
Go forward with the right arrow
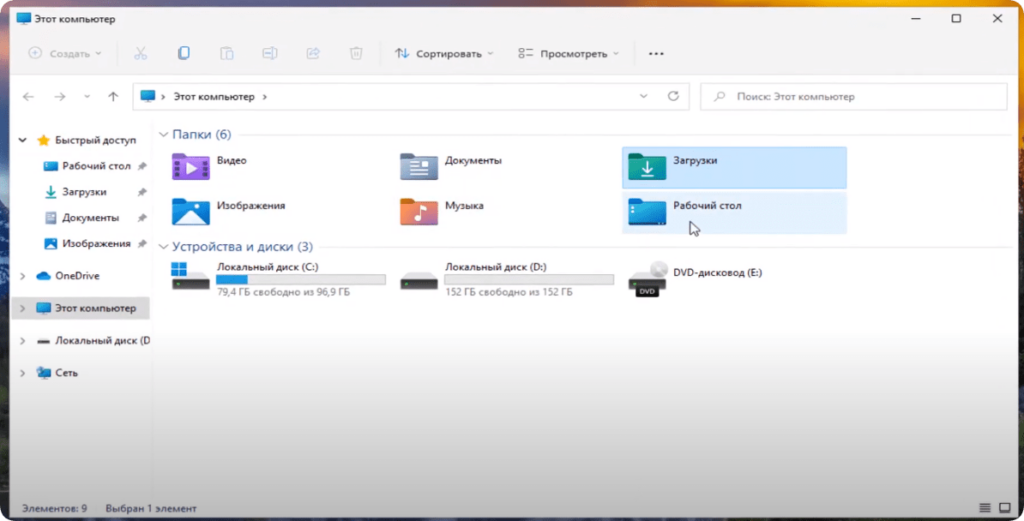click(60, 97)
